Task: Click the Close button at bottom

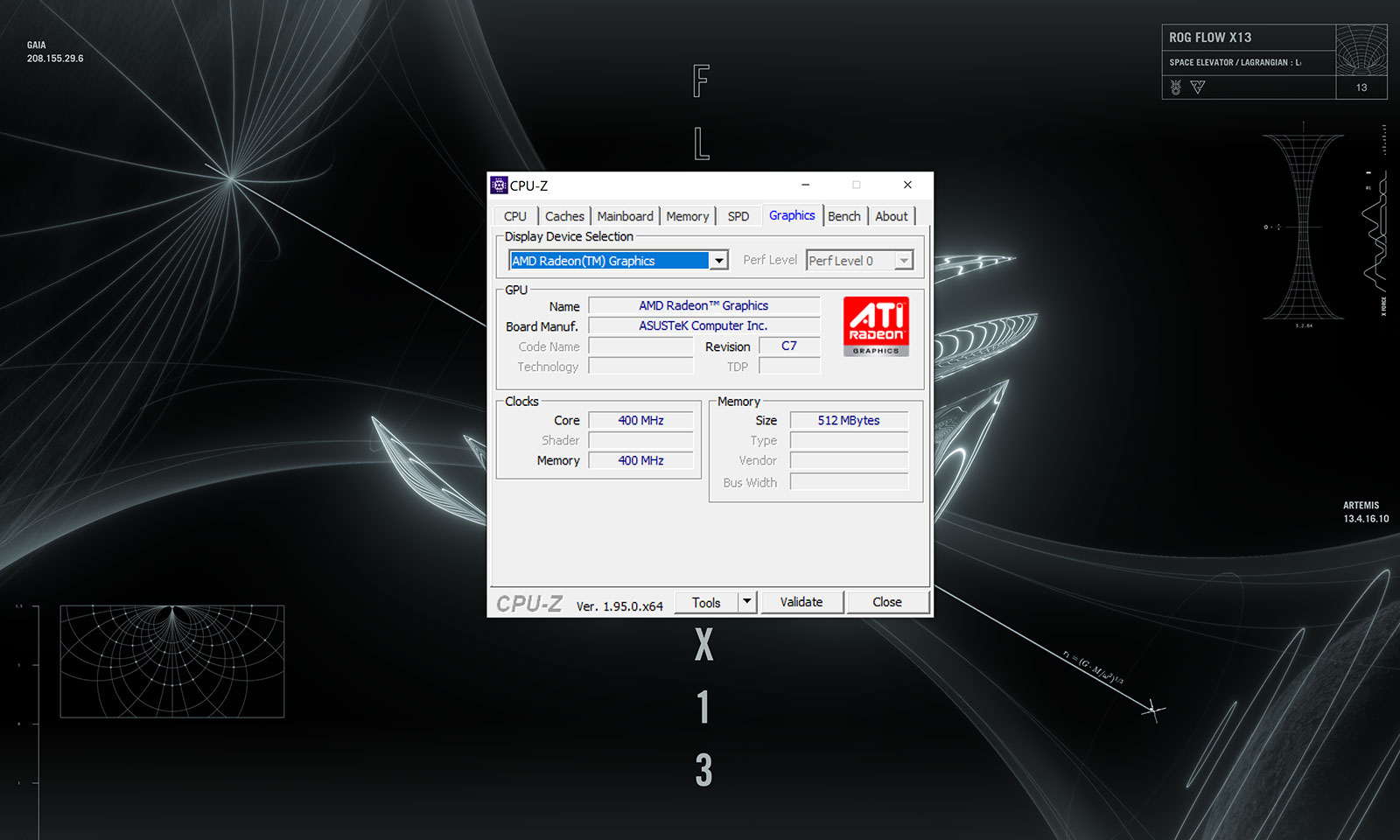Action: pos(886,602)
